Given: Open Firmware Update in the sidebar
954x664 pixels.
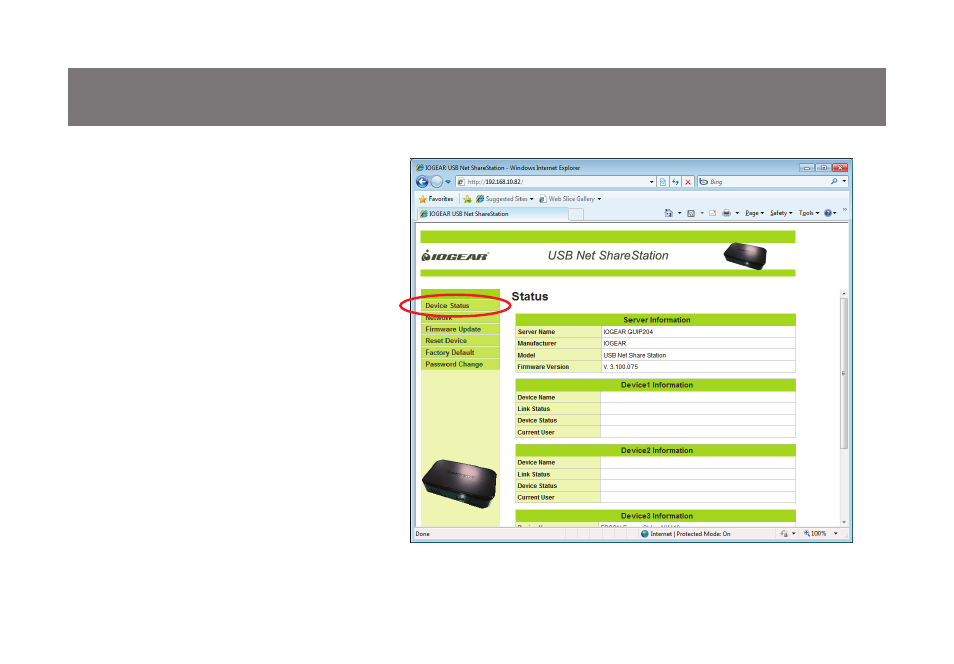Looking at the screenshot, I should pyautogui.click(x=453, y=329).
